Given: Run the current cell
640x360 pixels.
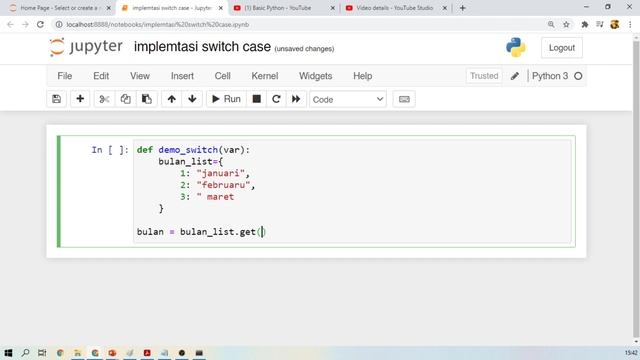Looking at the screenshot, I should click(226, 99).
